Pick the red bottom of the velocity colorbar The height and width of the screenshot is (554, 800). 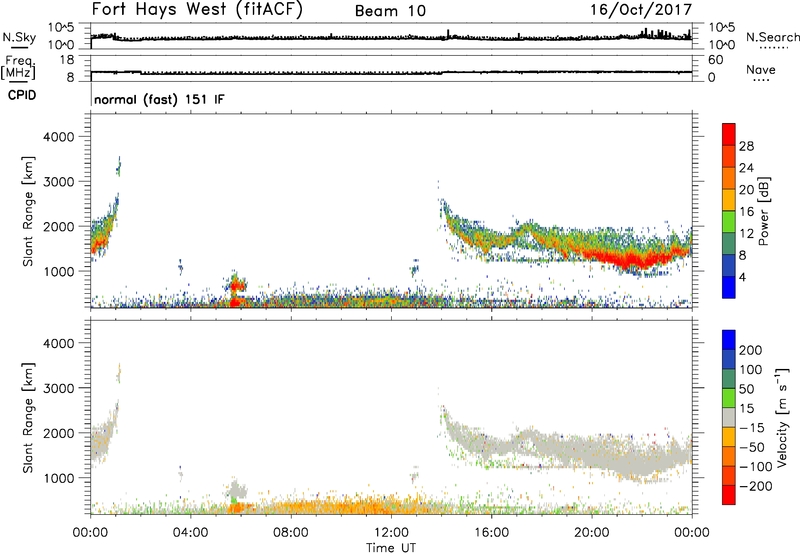(x=729, y=495)
